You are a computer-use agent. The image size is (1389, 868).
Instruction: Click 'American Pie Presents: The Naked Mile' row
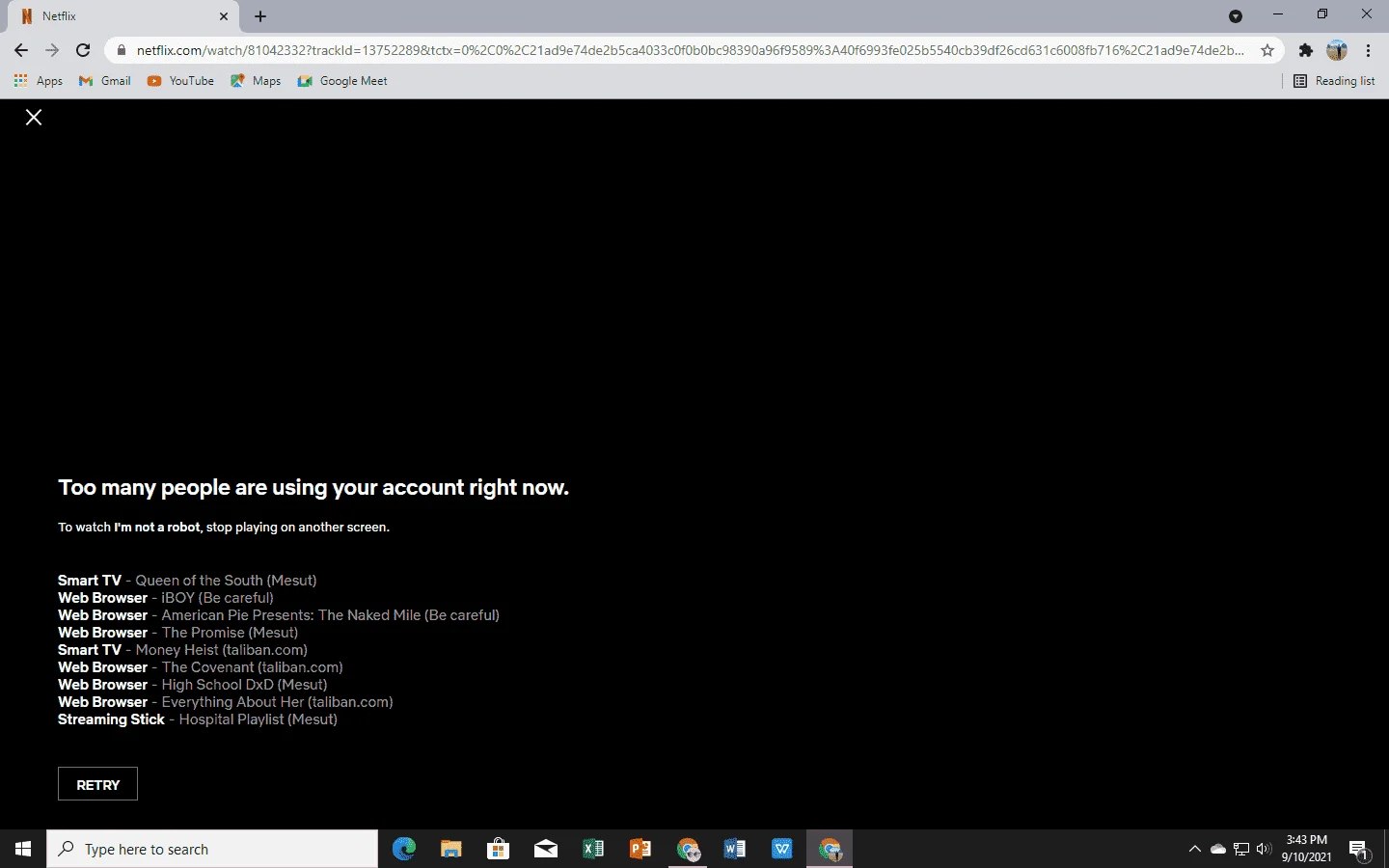(x=279, y=615)
